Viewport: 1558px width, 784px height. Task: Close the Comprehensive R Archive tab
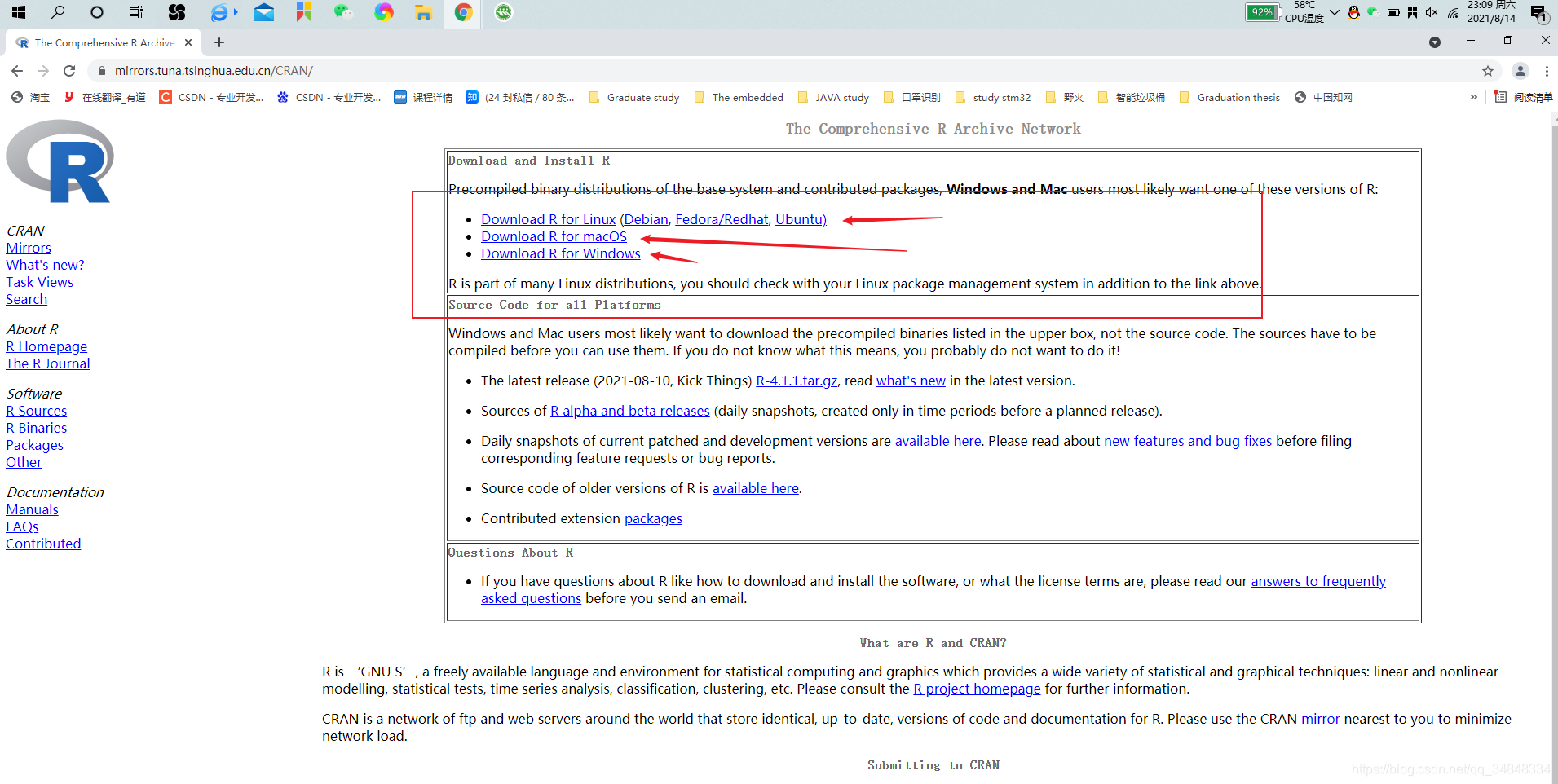188,42
